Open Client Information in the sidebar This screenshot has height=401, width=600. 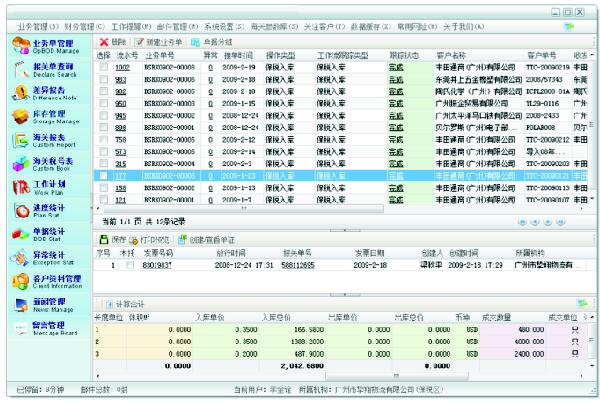(x=44, y=283)
